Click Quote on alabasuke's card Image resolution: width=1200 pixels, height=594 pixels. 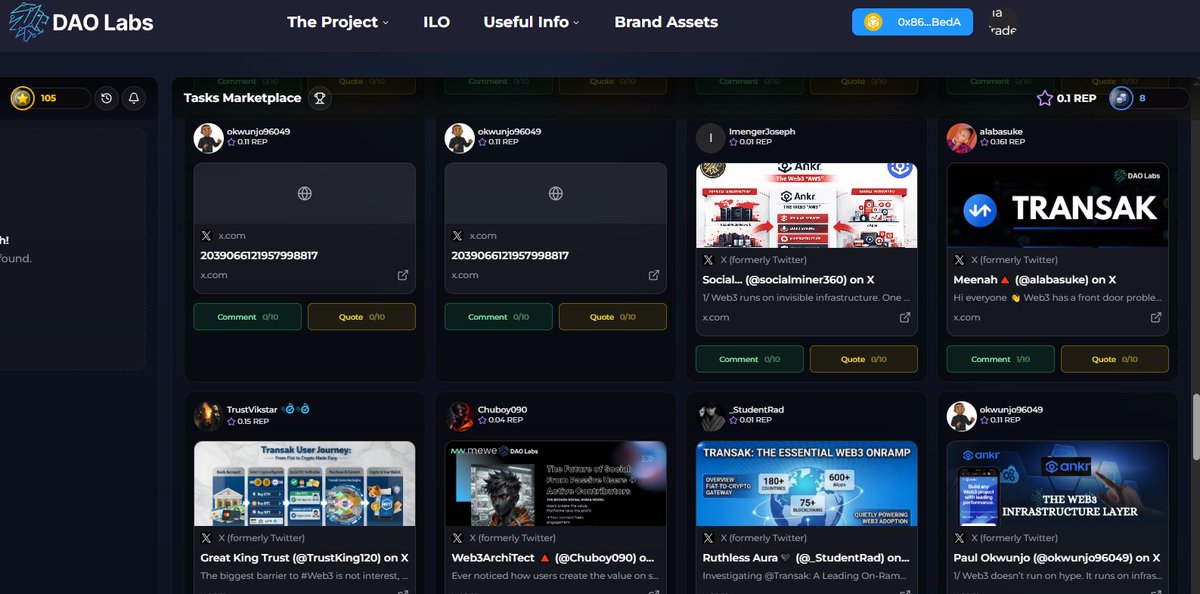point(1114,359)
